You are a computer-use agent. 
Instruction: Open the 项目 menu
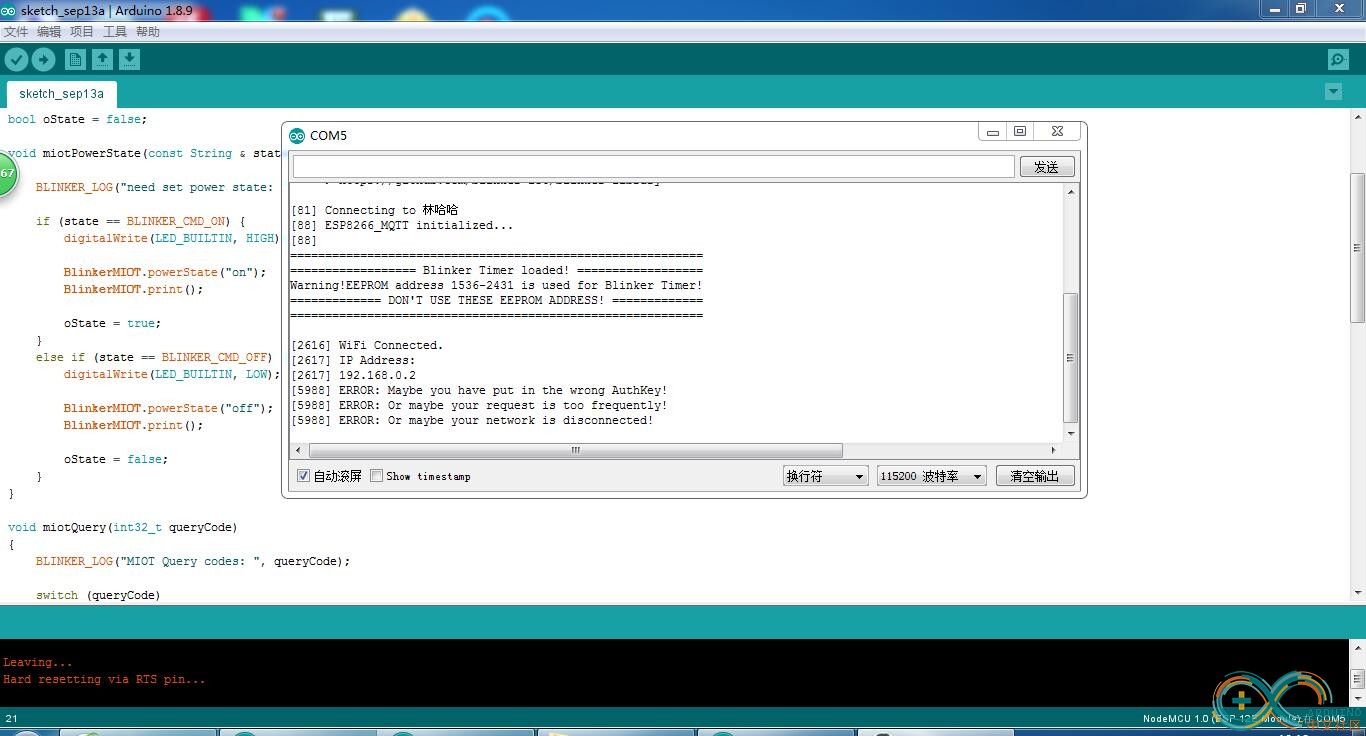point(82,32)
